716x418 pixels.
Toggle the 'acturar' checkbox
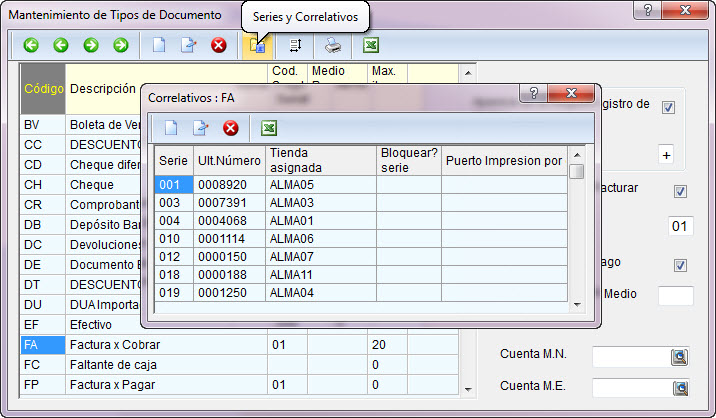point(681,191)
